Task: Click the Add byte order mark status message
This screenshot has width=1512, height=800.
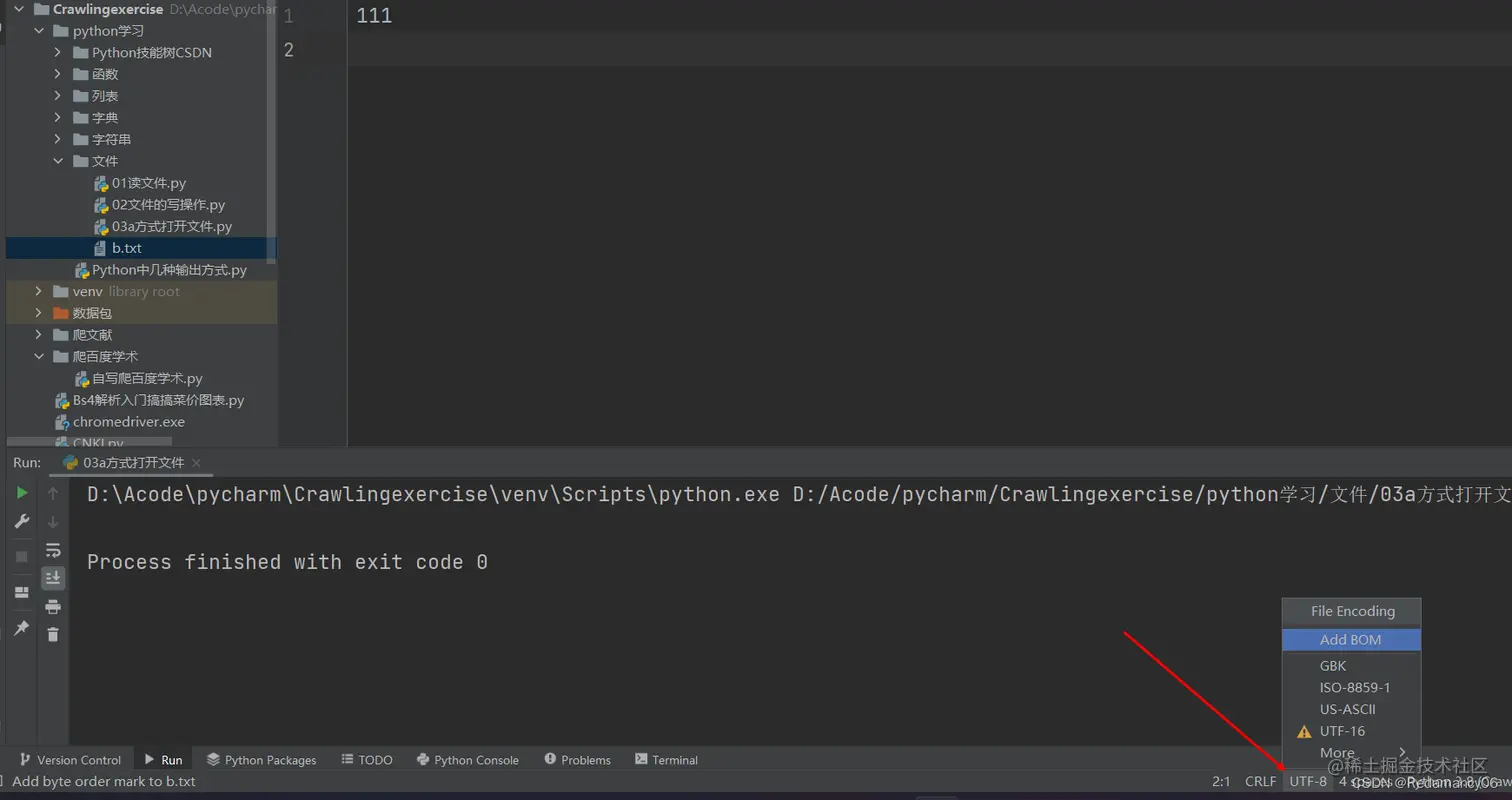Action: pyautogui.click(x=104, y=782)
